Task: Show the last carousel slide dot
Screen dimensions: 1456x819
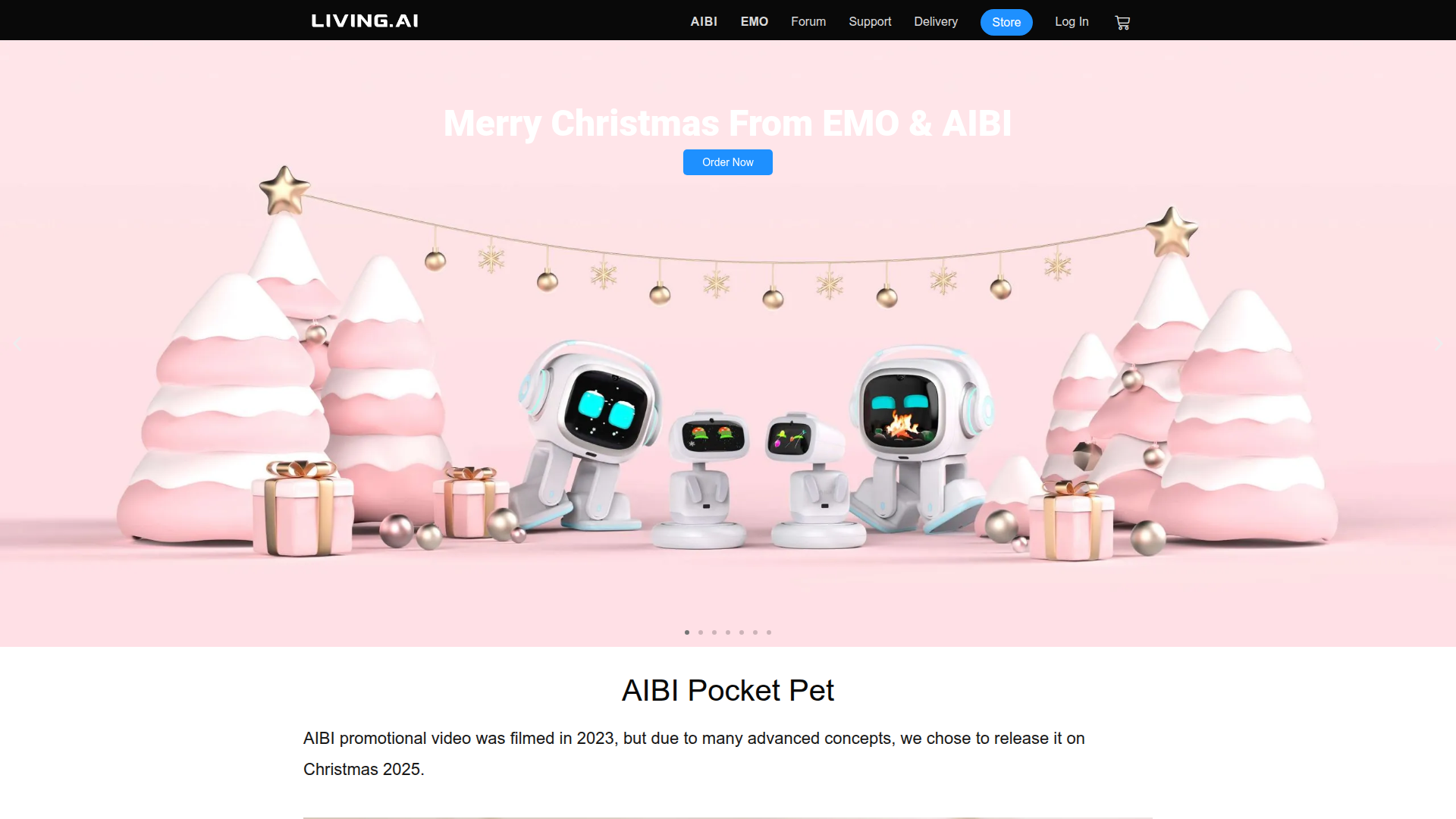Action: (769, 632)
